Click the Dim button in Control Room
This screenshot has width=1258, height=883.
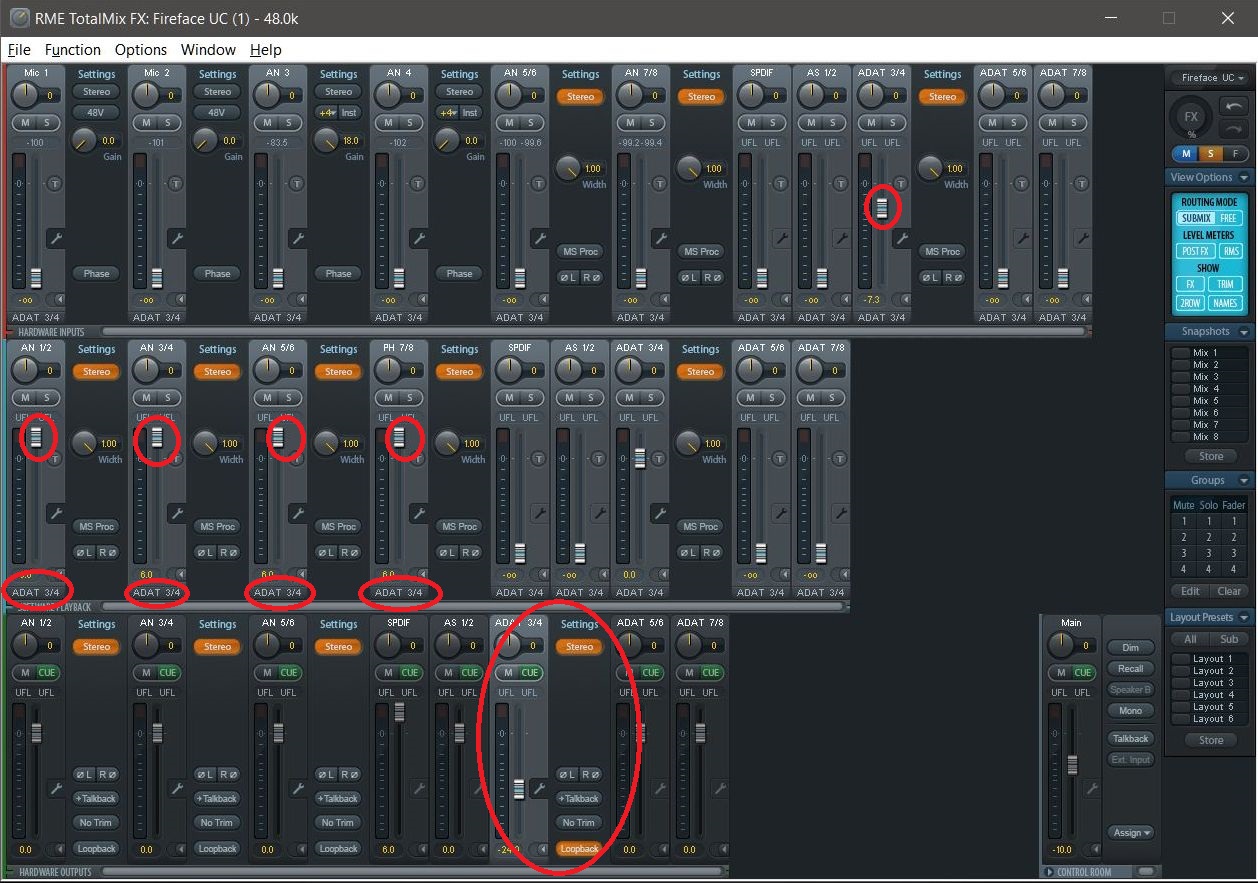pos(1131,647)
